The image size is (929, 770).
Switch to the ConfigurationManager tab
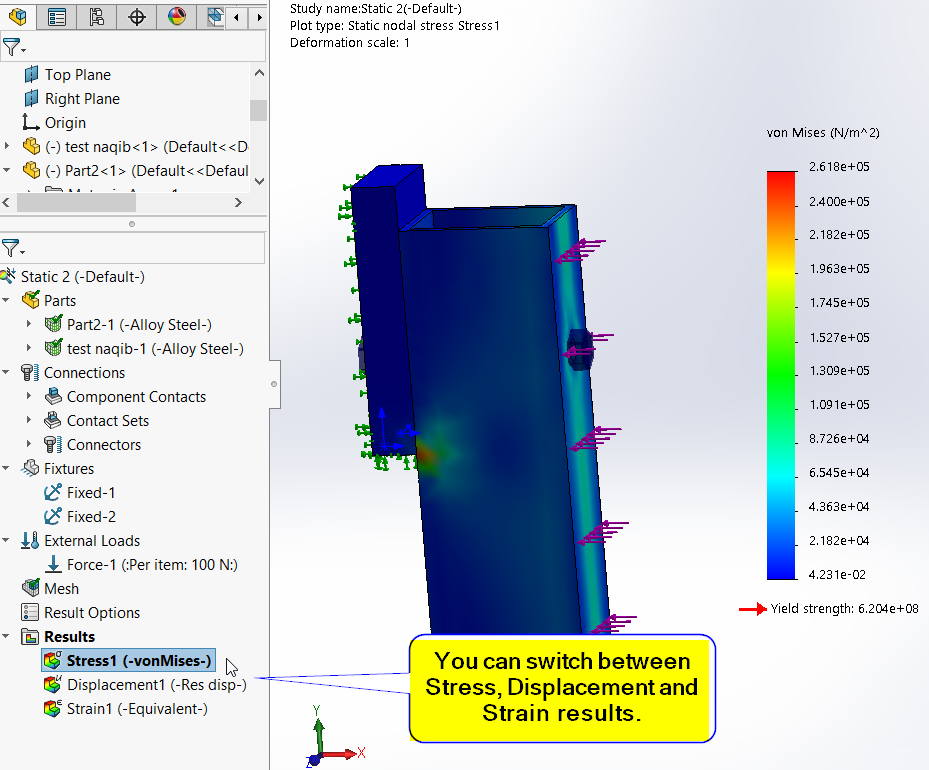[97, 16]
